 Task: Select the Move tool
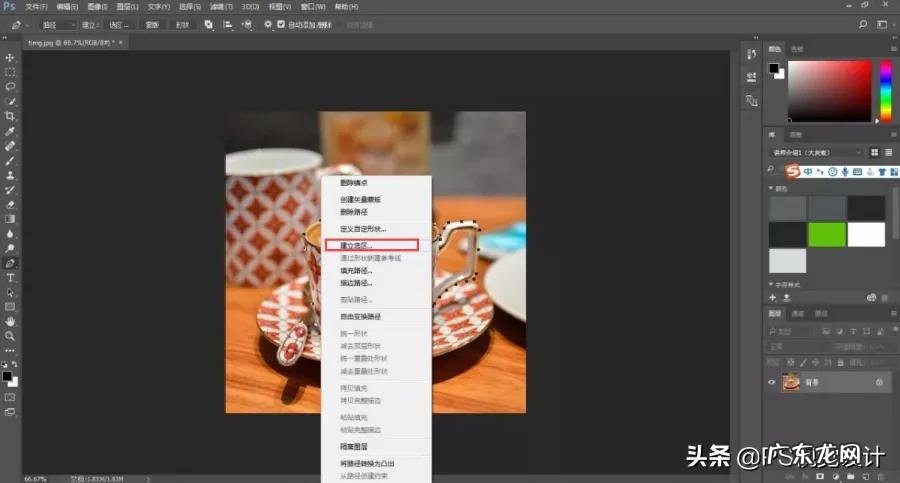[x=10, y=57]
